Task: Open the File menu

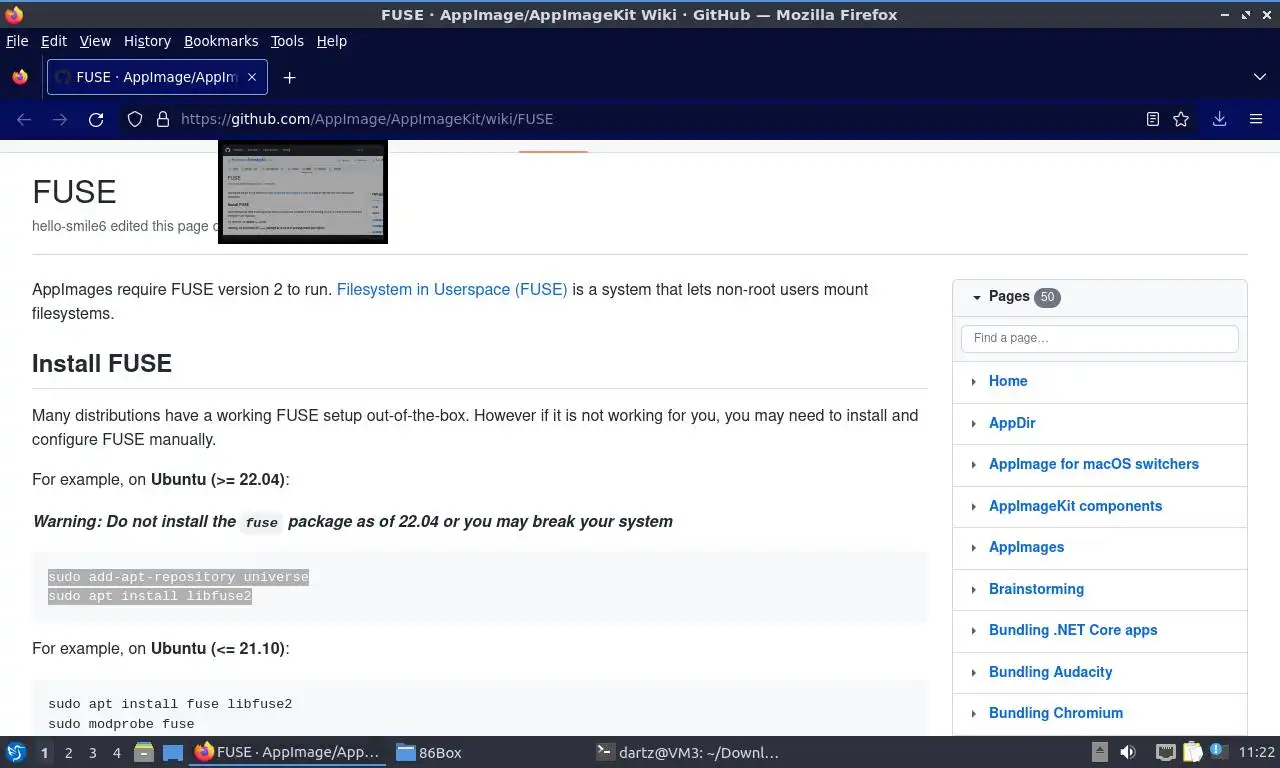Action: click(17, 41)
